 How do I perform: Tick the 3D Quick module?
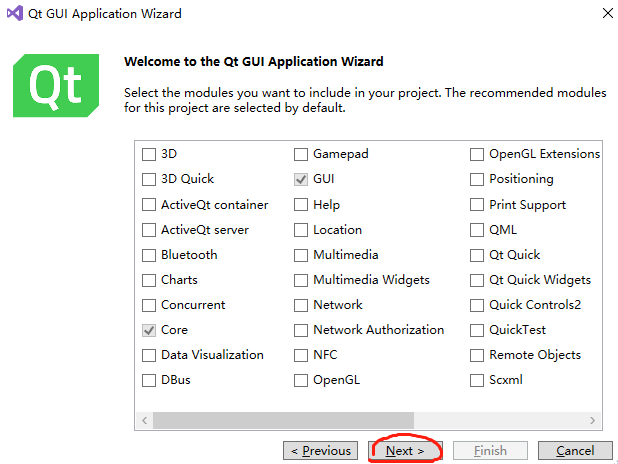coord(149,179)
